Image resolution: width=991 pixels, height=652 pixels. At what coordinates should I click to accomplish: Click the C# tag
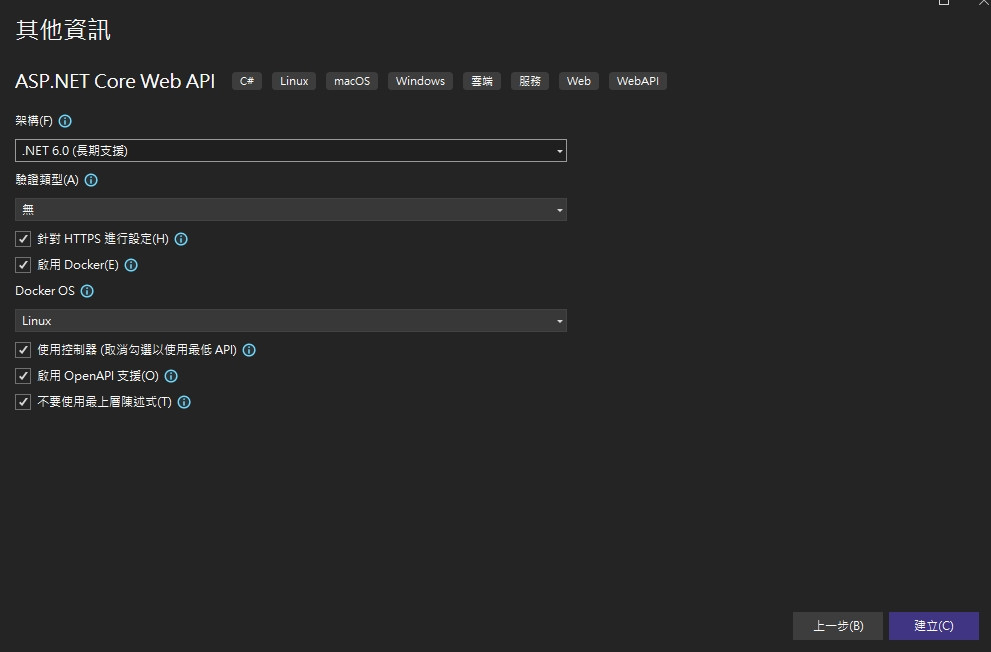click(247, 81)
